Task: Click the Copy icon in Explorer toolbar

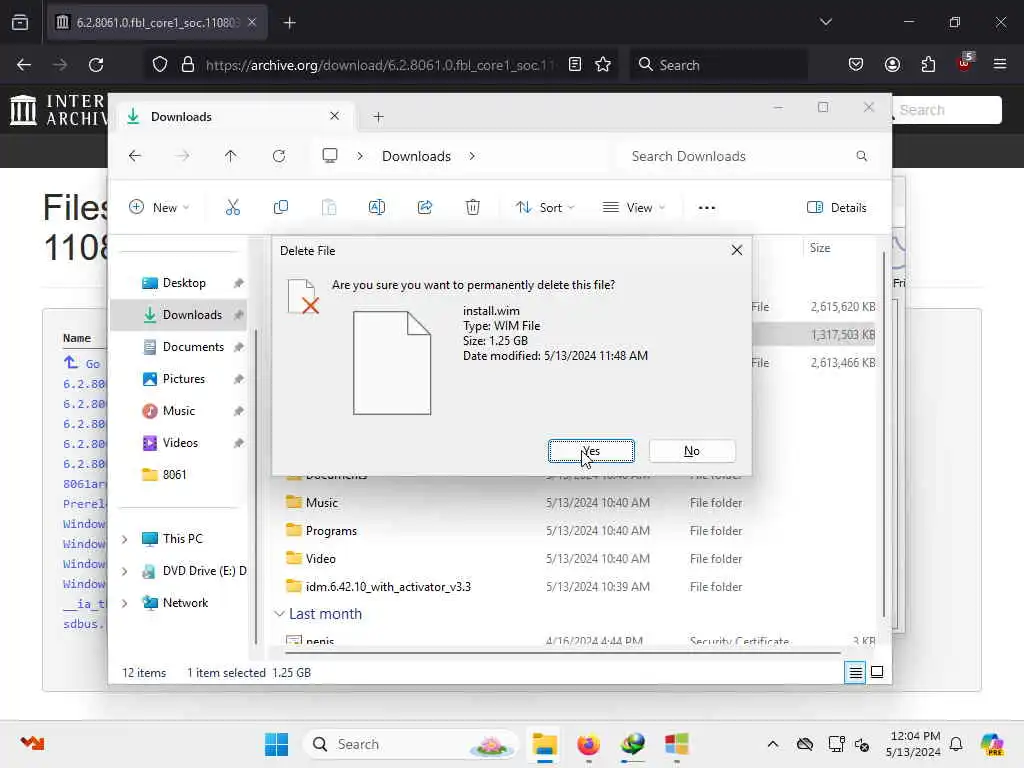Action: pyautogui.click(x=281, y=208)
